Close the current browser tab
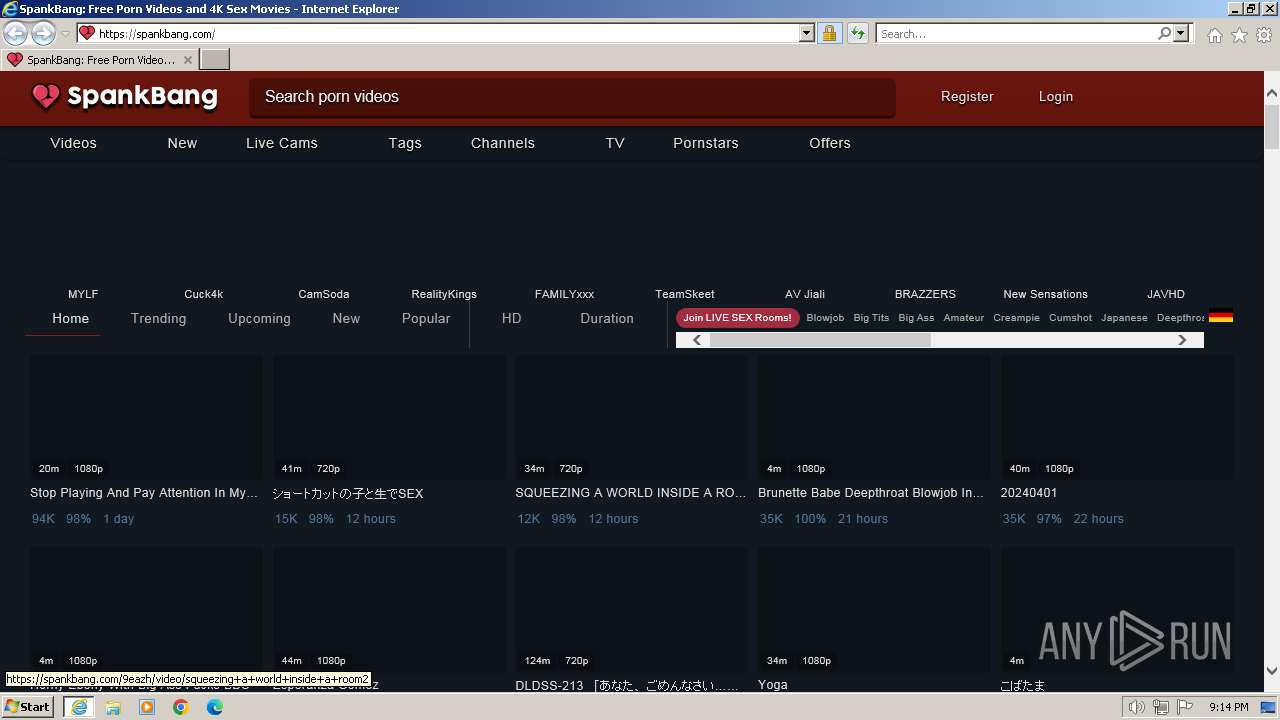This screenshot has width=1280, height=720. coord(187,60)
